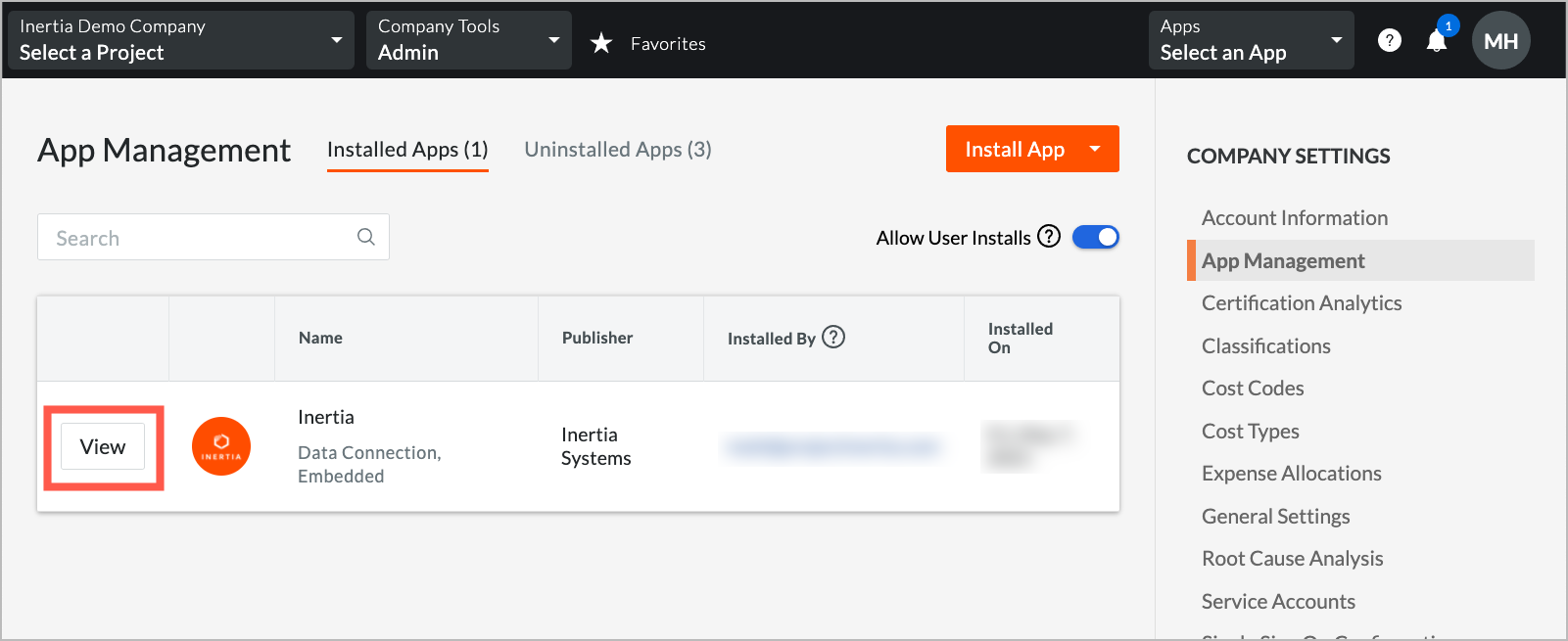Open Account Information settings

click(x=1295, y=217)
